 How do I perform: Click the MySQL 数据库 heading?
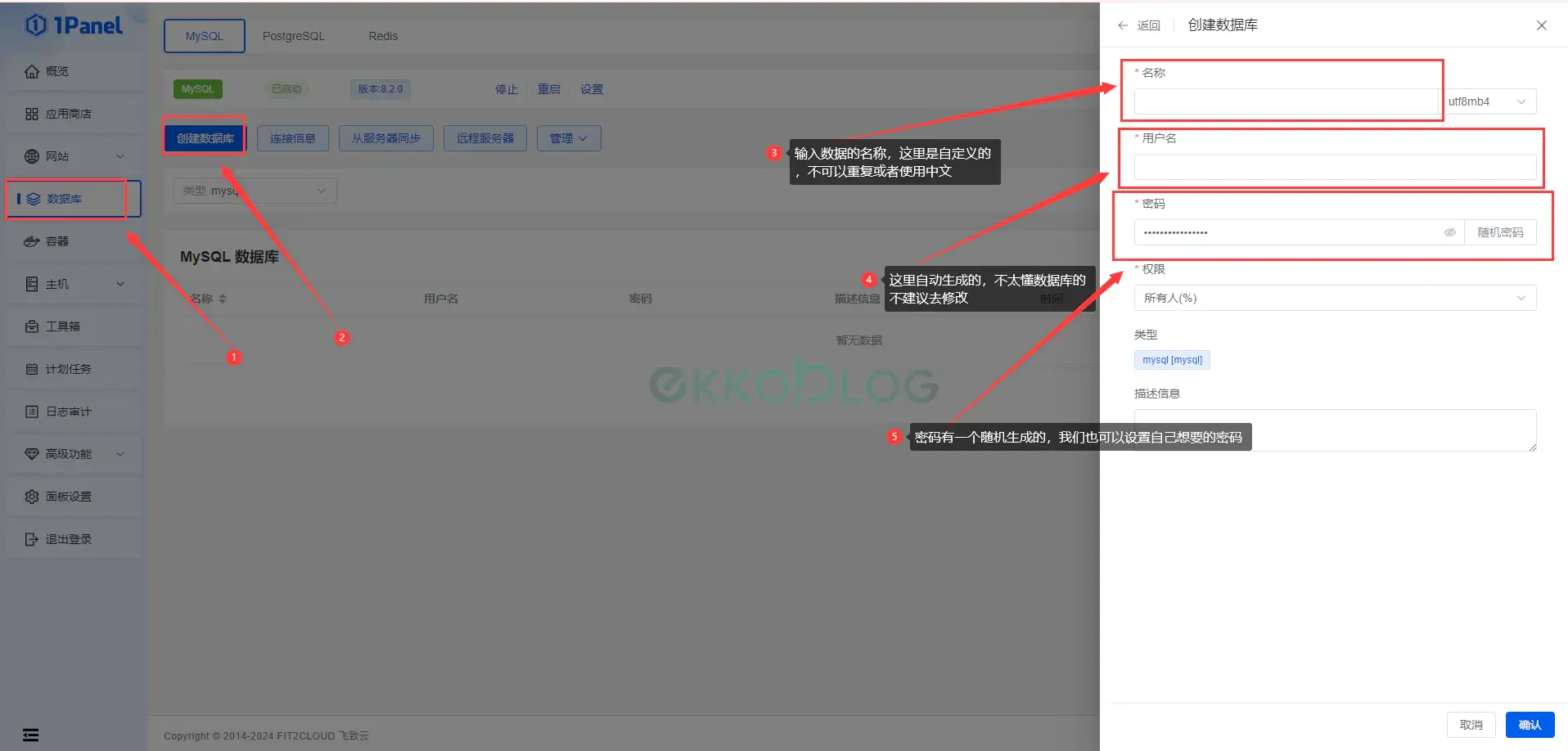(229, 257)
